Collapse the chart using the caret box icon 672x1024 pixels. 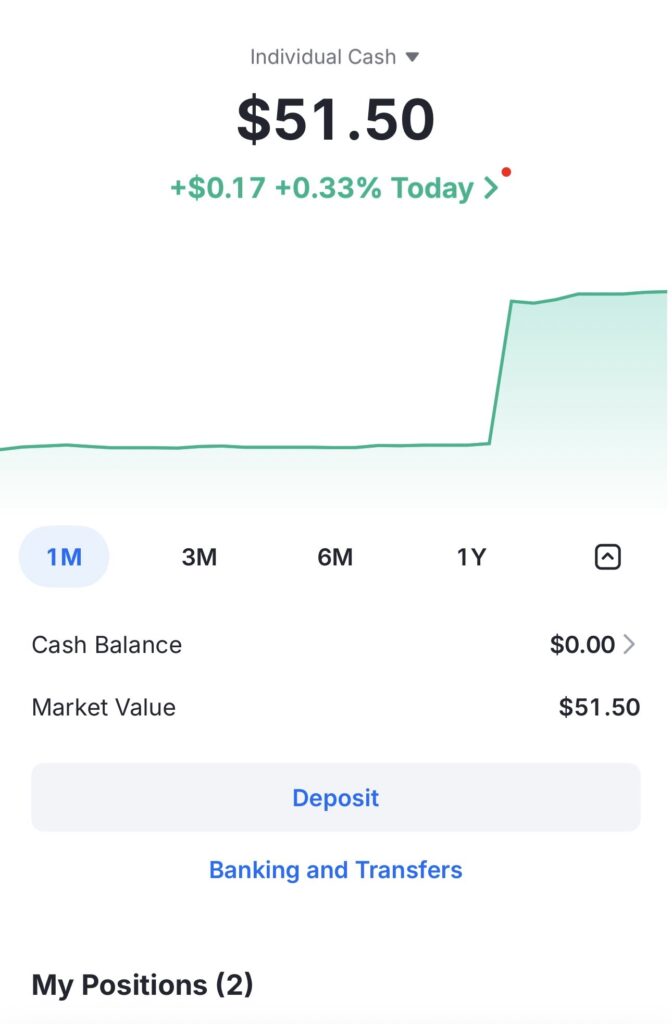click(x=607, y=557)
